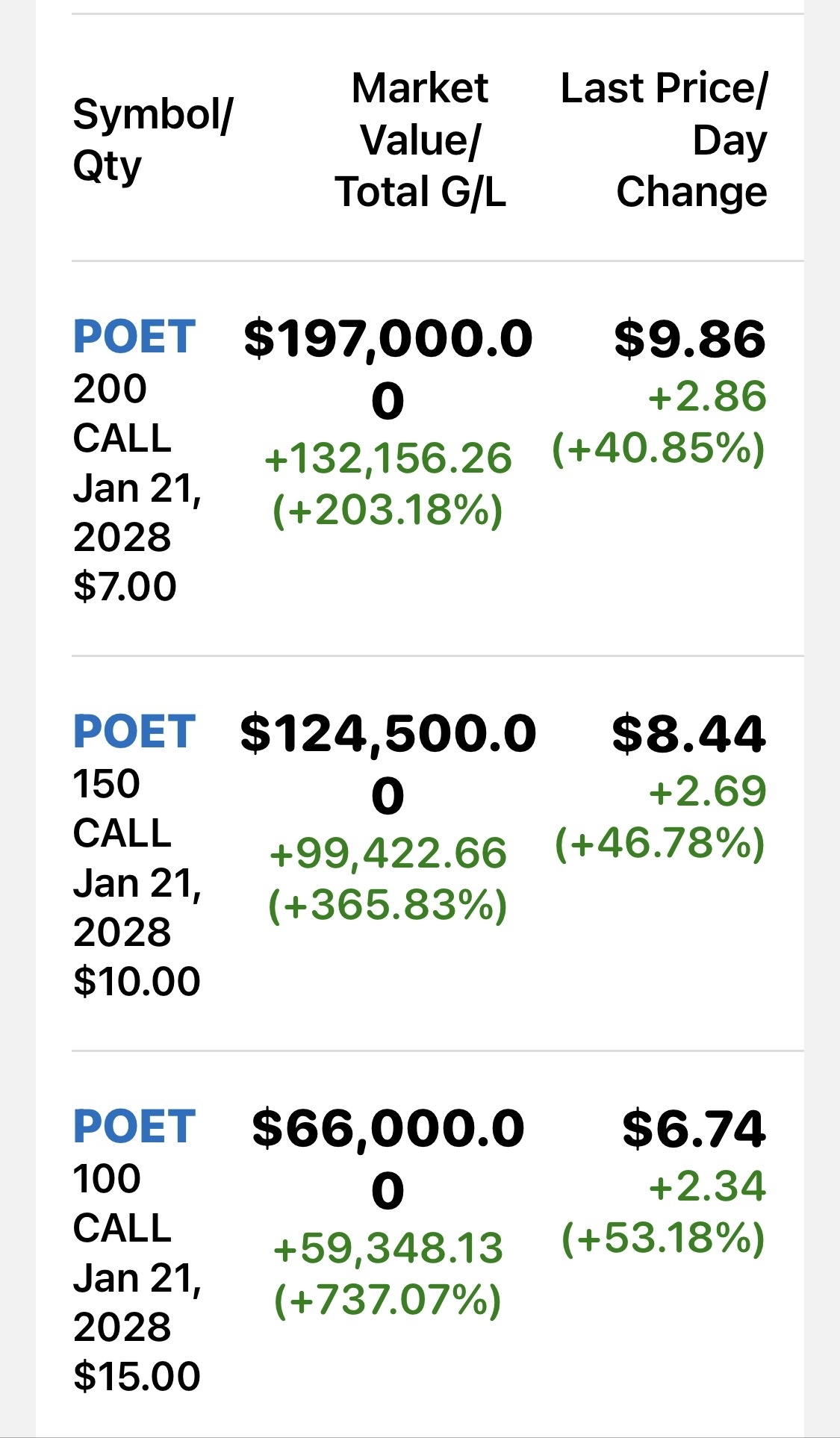Tap the +2.86 (+40.85%) day change
This screenshot has height=1438, width=840.
pyautogui.click(x=659, y=422)
